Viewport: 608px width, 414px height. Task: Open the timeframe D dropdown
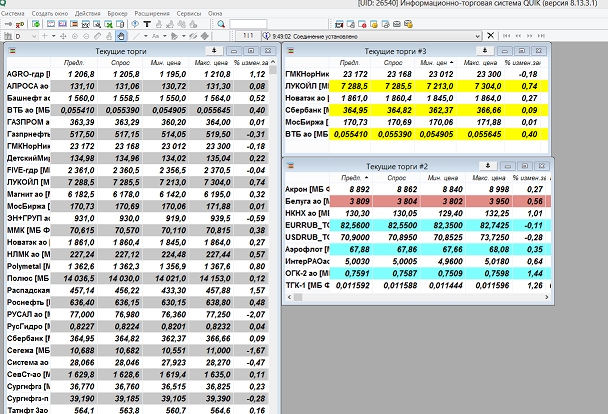tap(34, 36)
